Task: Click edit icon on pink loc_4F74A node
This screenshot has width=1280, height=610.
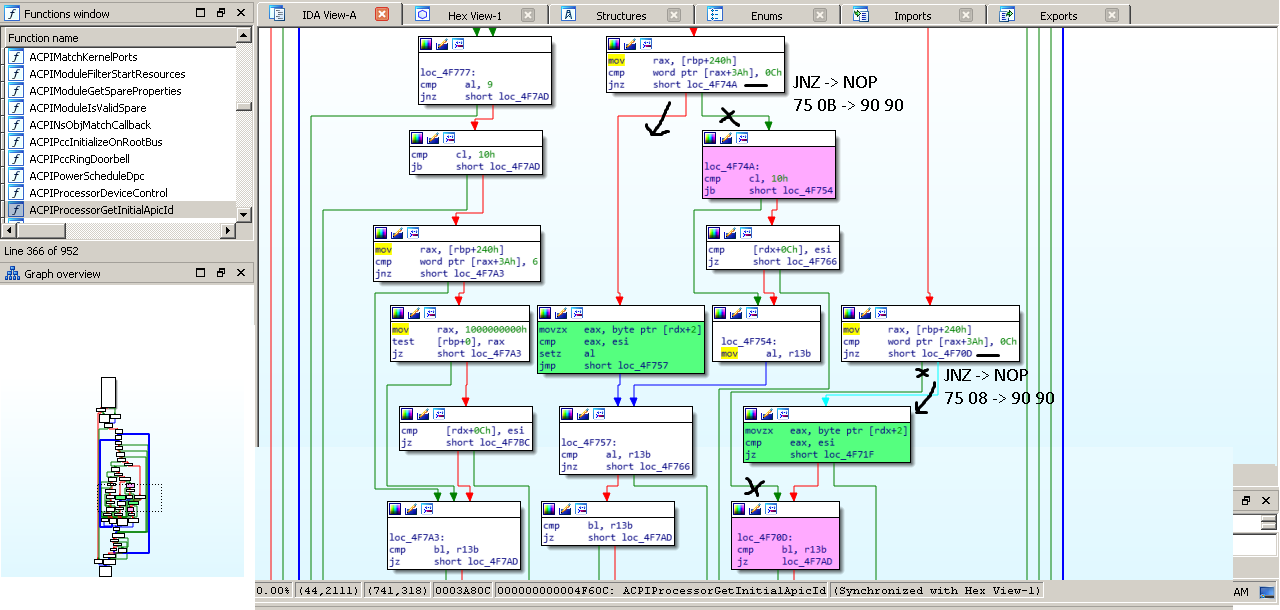Action: point(726,139)
